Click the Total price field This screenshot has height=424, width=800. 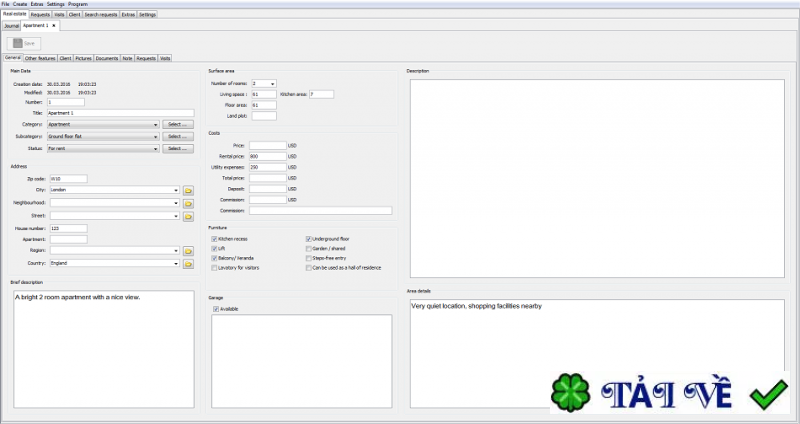268,179
